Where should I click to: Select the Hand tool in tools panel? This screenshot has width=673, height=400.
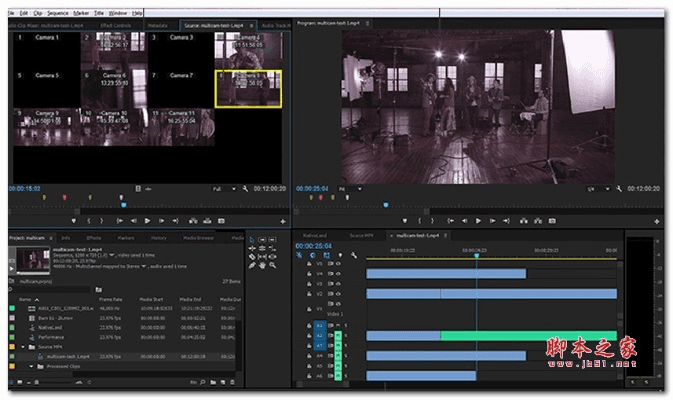click(x=260, y=266)
